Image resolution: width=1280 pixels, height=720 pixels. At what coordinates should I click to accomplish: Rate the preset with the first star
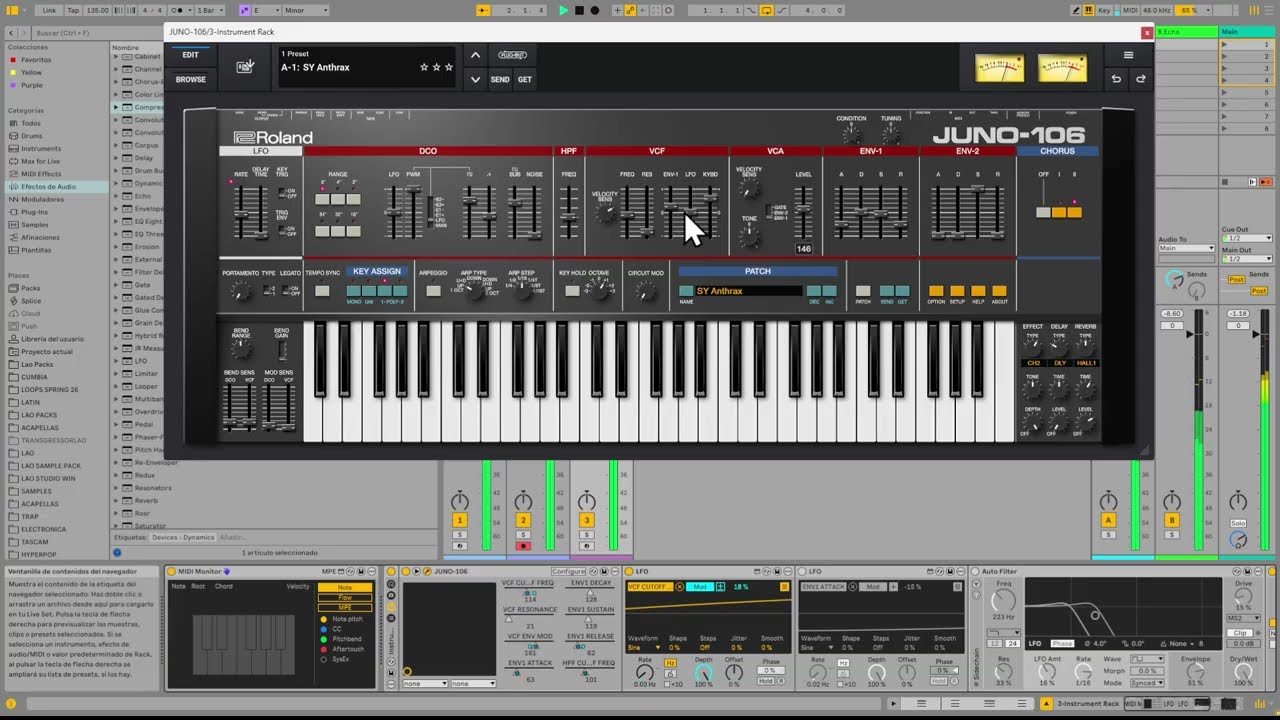[x=424, y=67]
